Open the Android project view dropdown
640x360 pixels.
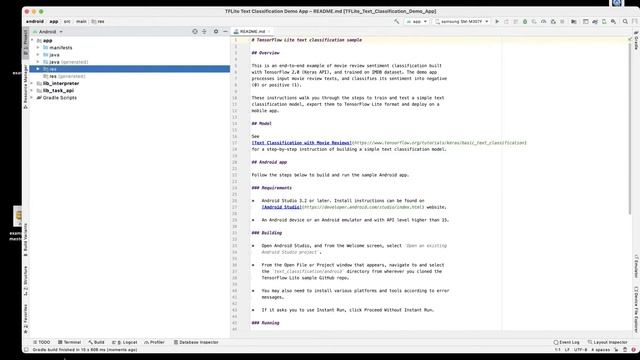(x=48, y=31)
